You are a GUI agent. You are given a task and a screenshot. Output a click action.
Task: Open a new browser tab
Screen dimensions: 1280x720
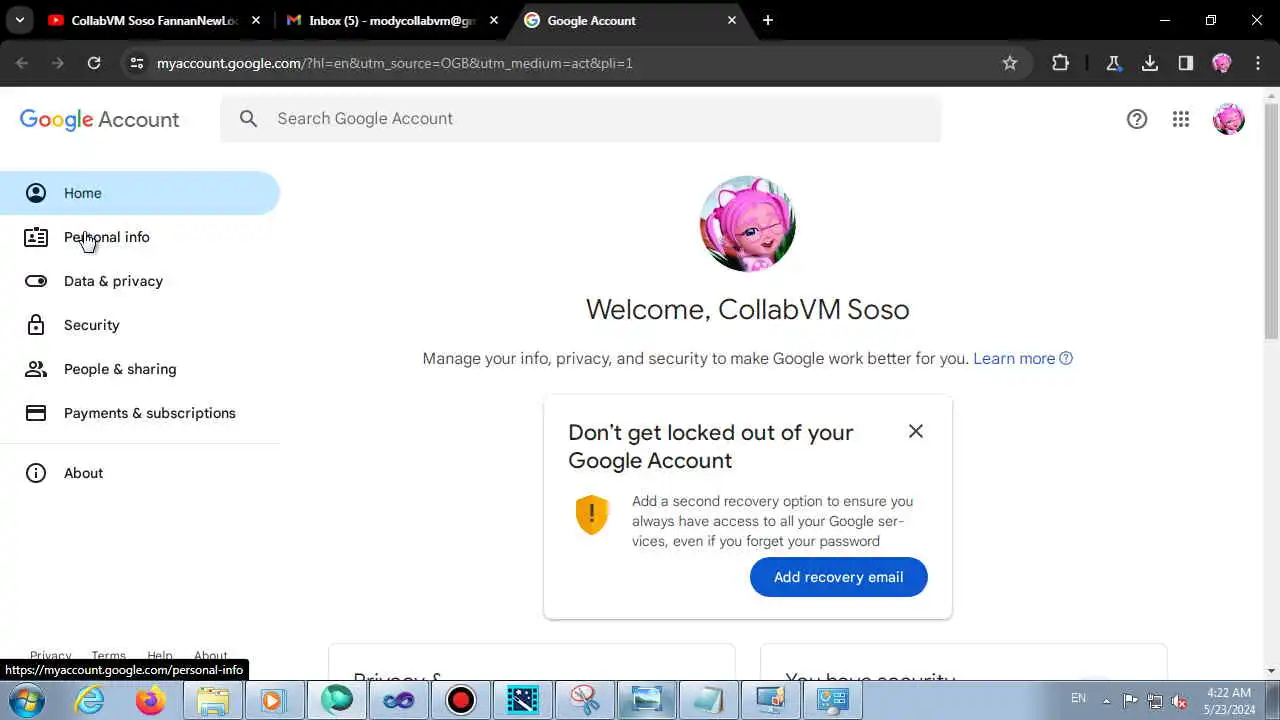pyautogui.click(x=768, y=20)
